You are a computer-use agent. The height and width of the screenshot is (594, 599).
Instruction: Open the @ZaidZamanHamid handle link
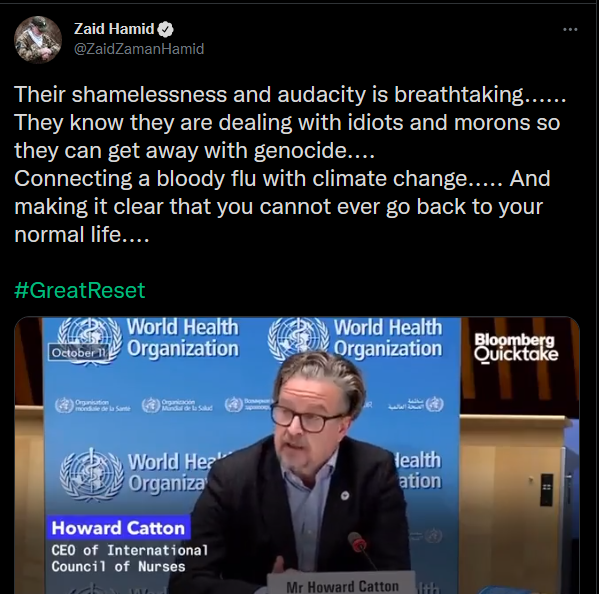(139, 49)
